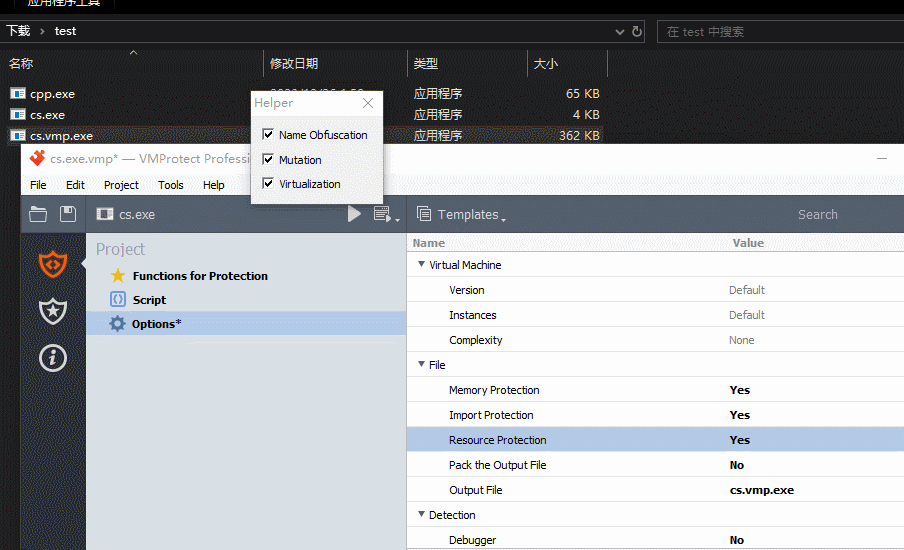Uncheck Name Obfuscation in Helper
This screenshot has width=904, height=550.
(x=268, y=134)
